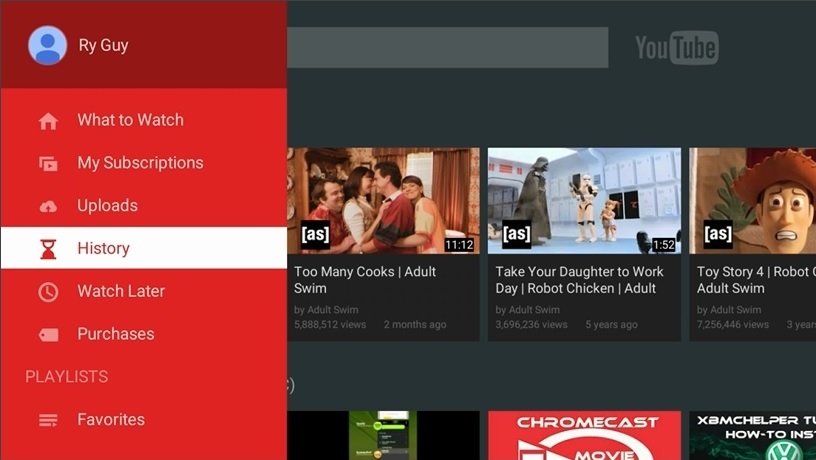Open the green phone-screen video thumbnail

(x=384, y=436)
